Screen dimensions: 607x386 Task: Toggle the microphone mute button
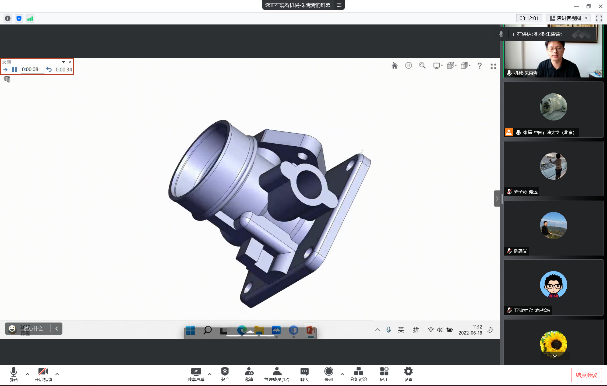(x=14, y=374)
